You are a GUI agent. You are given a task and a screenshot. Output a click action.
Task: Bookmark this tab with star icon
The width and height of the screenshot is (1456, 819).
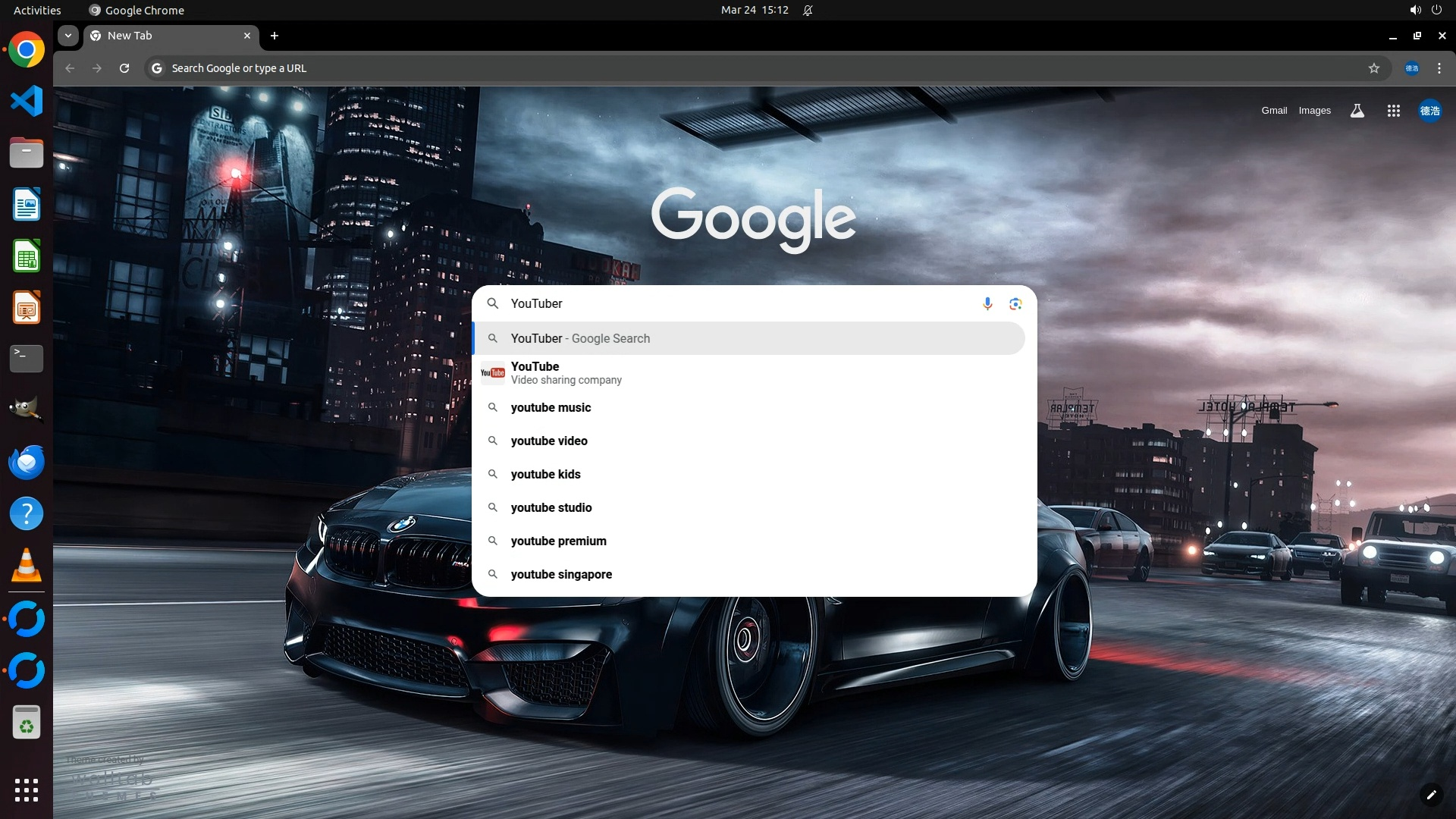[1374, 68]
